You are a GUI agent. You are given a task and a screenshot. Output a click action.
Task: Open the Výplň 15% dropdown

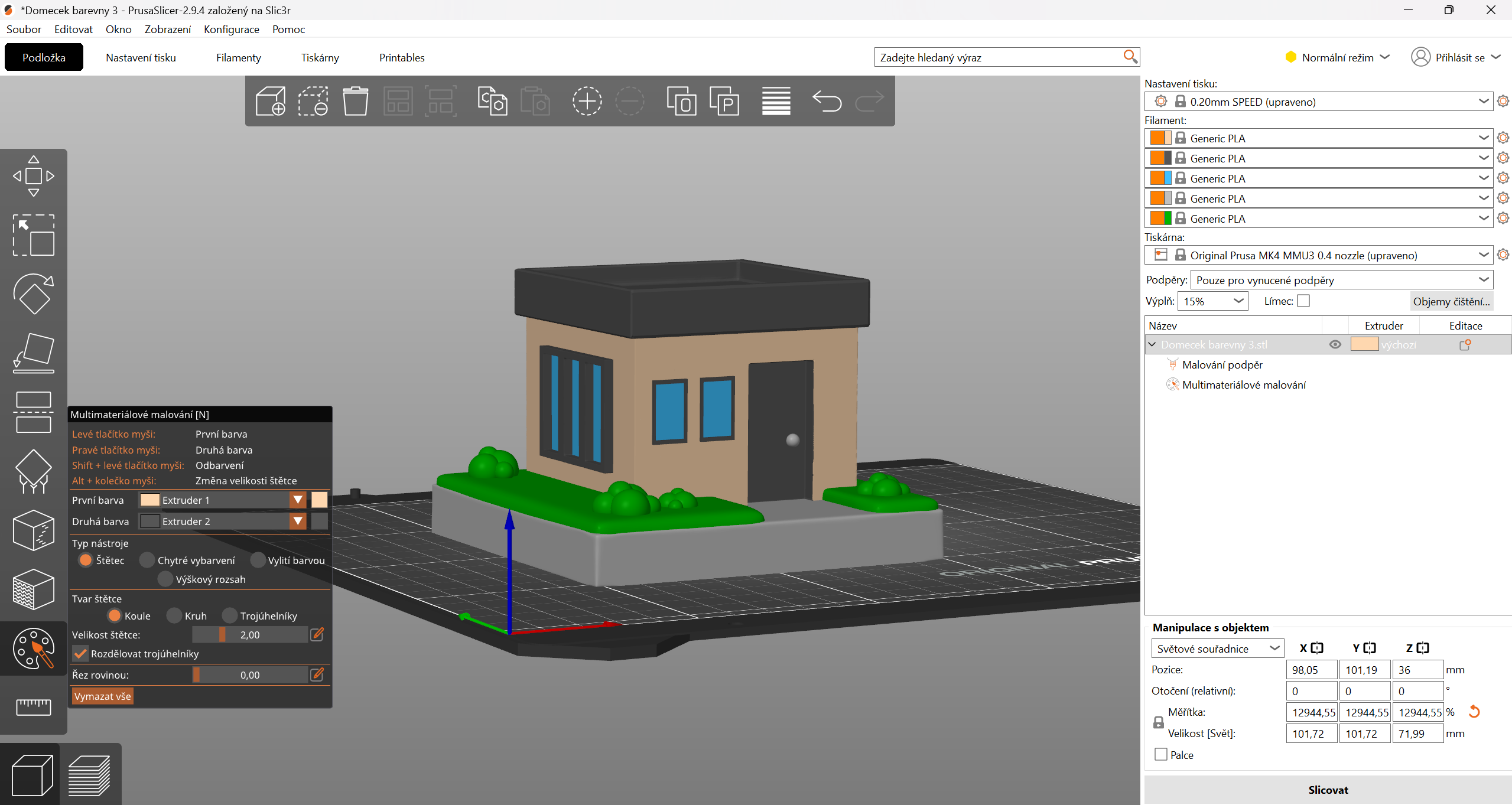click(x=1212, y=301)
